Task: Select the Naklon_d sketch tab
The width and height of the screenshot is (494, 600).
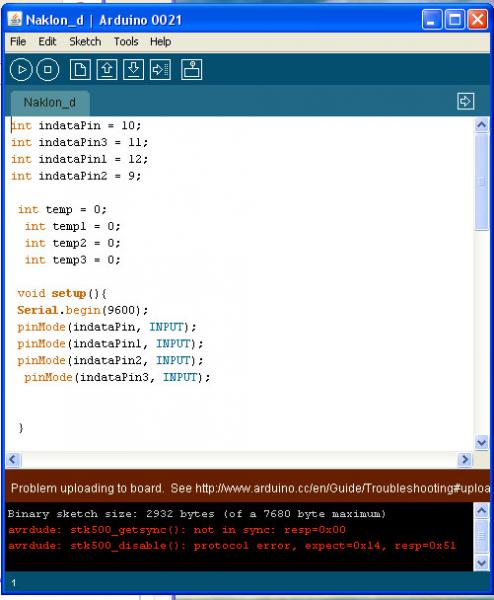Action: [50, 103]
